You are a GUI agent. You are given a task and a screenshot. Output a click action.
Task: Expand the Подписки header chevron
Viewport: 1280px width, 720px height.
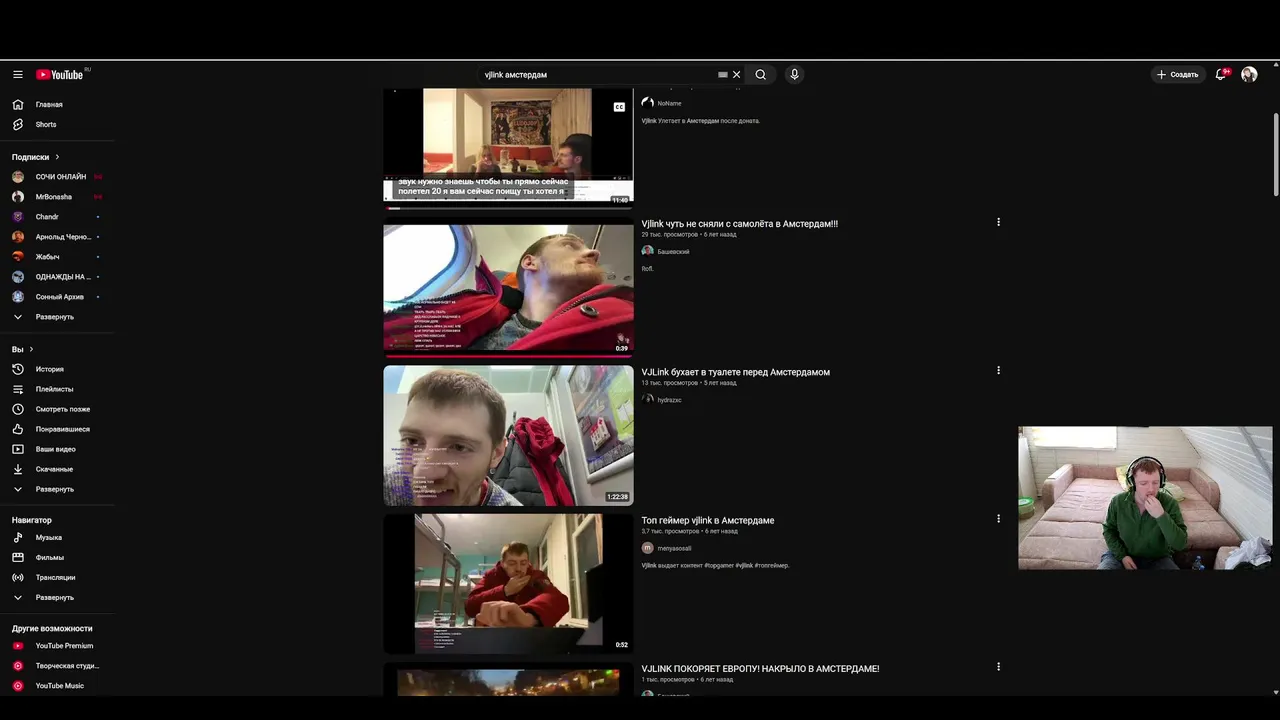[x=57, y=157]
